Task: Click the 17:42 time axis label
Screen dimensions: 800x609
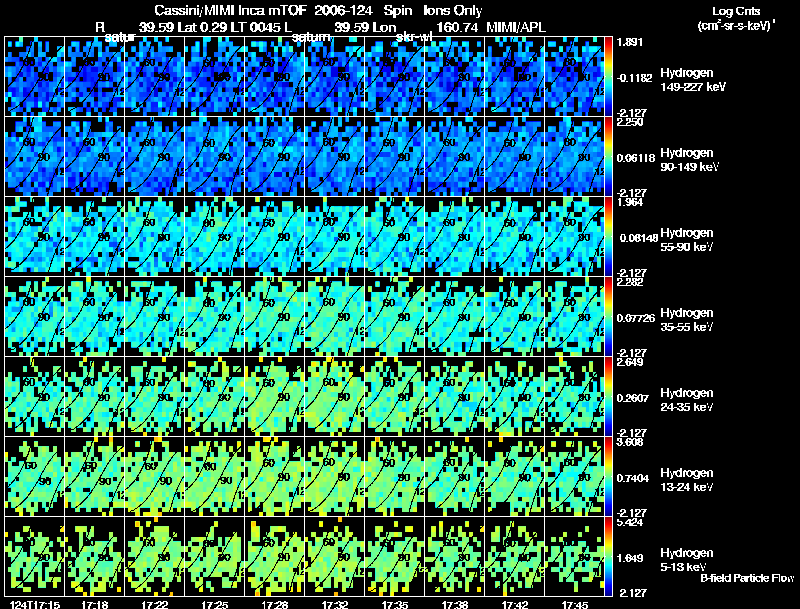Action: click(515, 605)
